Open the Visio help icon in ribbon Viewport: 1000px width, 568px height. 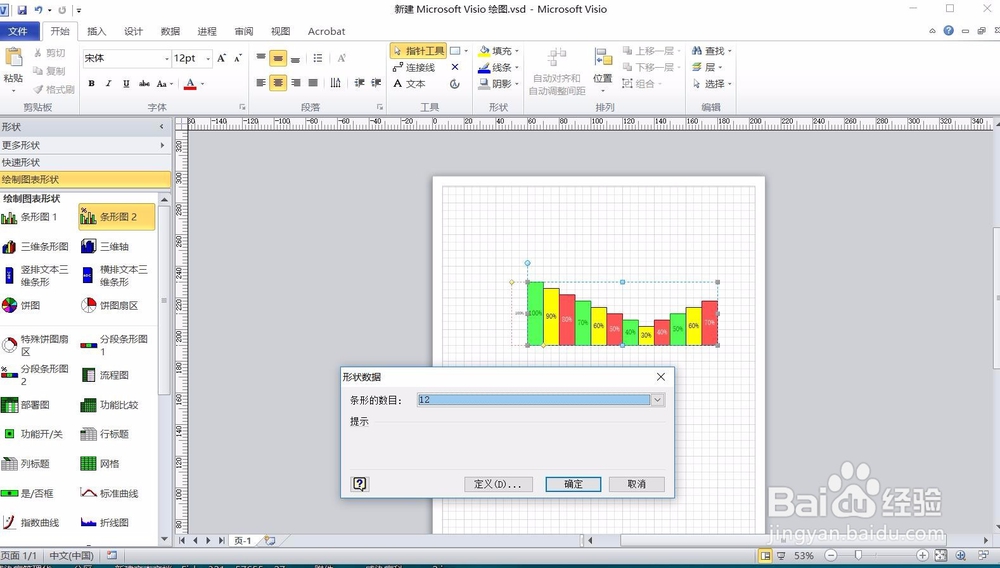point(949,31)
